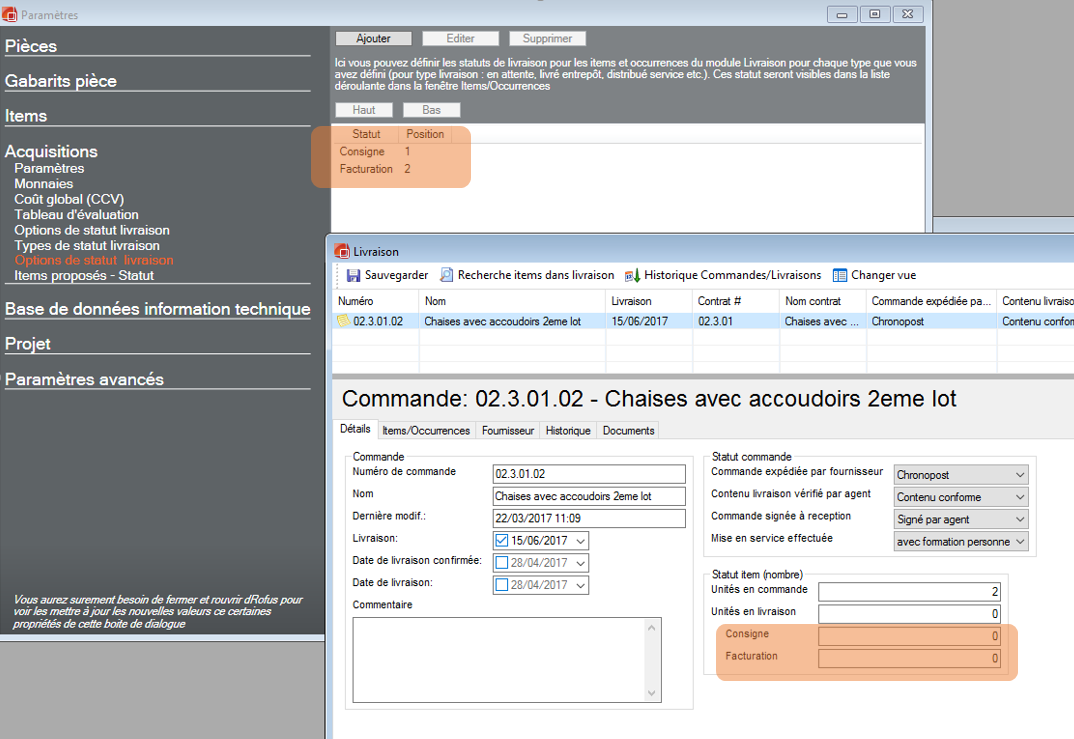
Task: Click the Haut button
Action: click(x=364, y=110)
